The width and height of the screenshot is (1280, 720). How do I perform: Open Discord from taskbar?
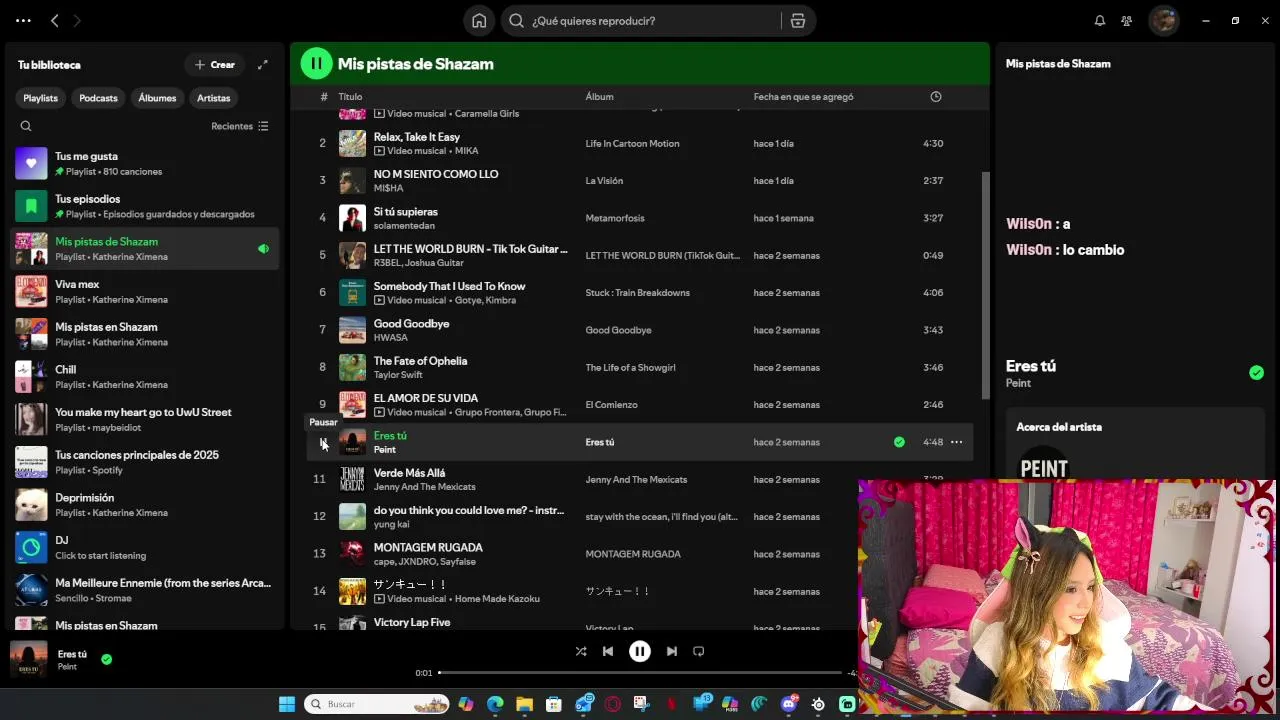tap(789, 704)
